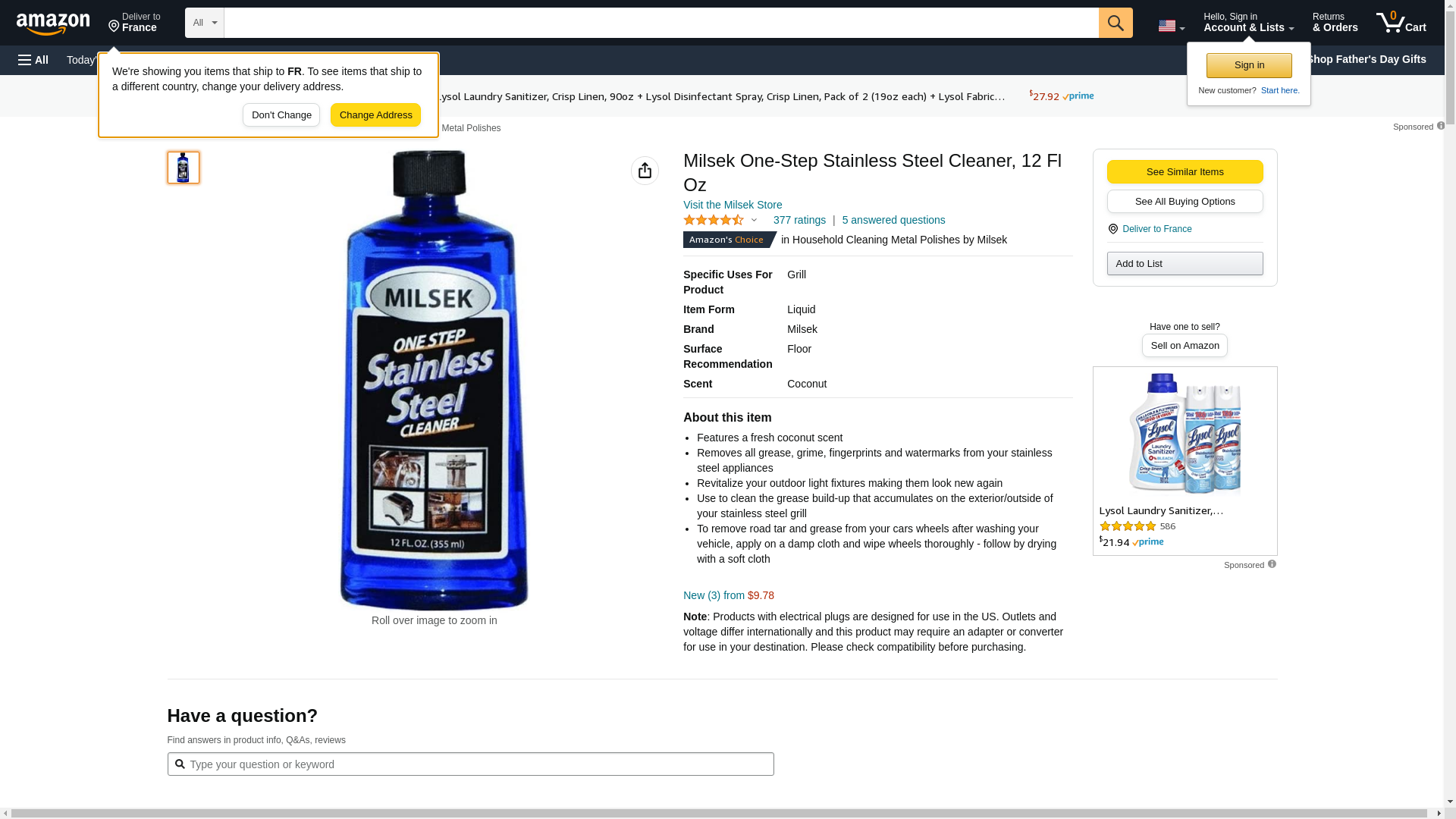Click the Change Address button
Screen dimensions: 1456x819
(375, 115)
